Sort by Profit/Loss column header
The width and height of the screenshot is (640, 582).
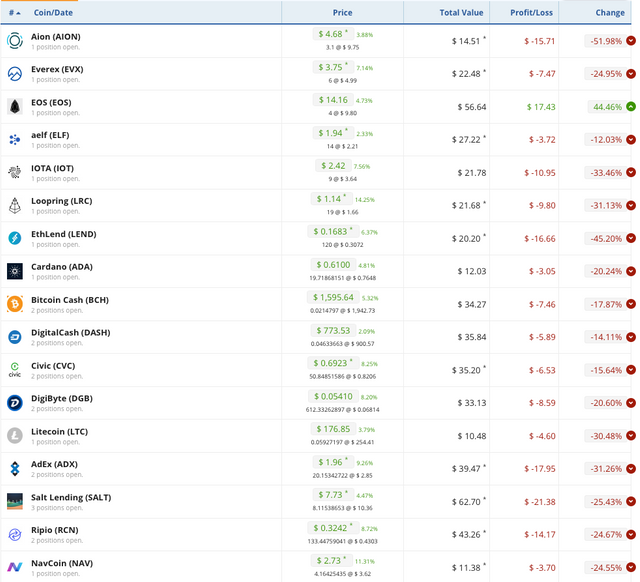point(531,13)
